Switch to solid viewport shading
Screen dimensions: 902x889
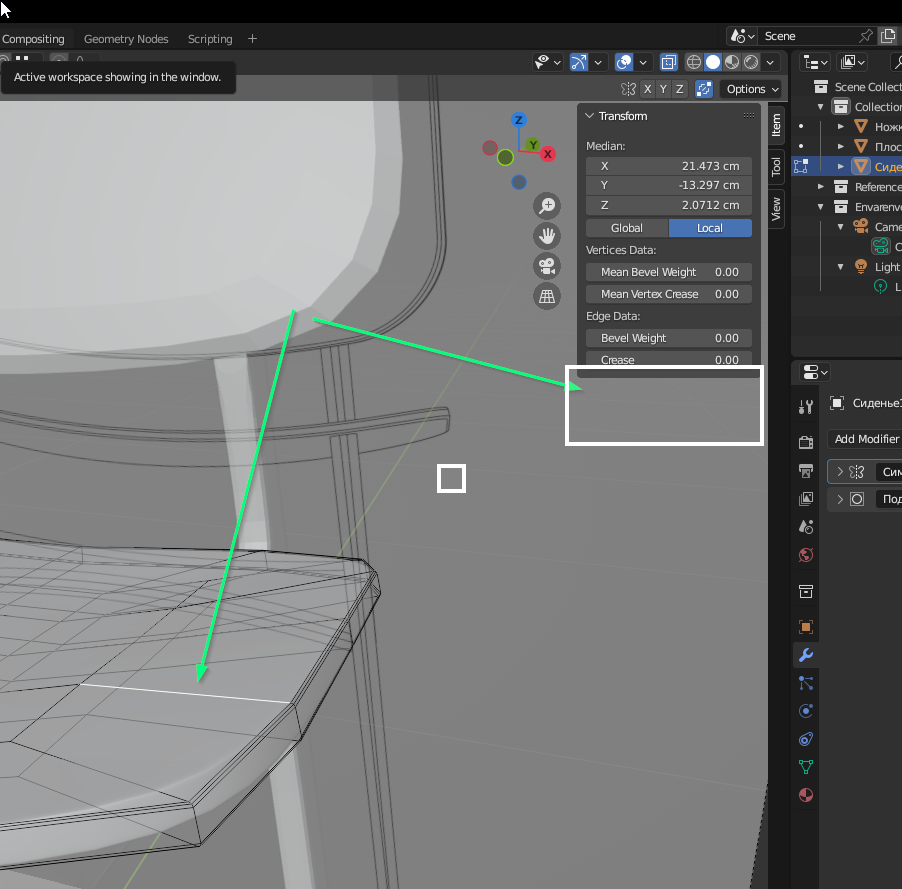713,62
